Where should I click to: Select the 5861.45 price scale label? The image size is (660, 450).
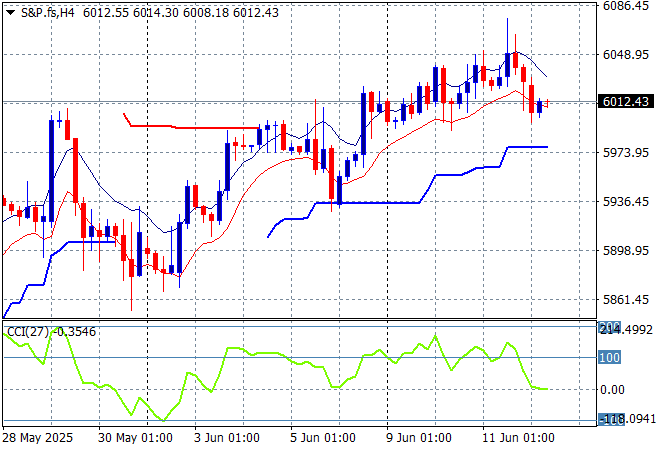(626, 300)
